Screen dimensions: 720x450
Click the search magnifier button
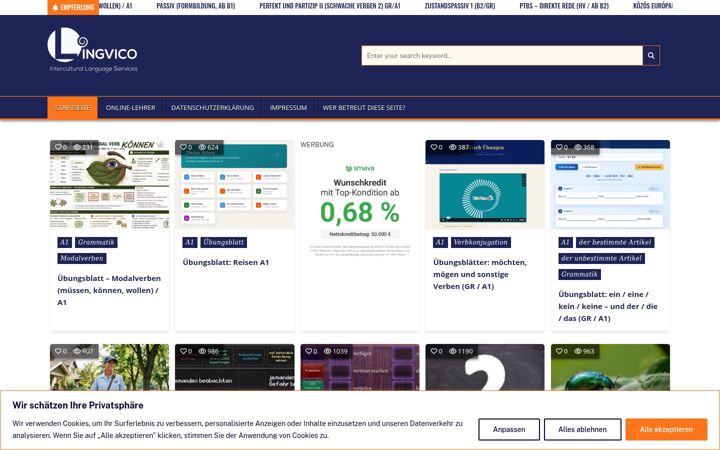[x=651, y=56]
